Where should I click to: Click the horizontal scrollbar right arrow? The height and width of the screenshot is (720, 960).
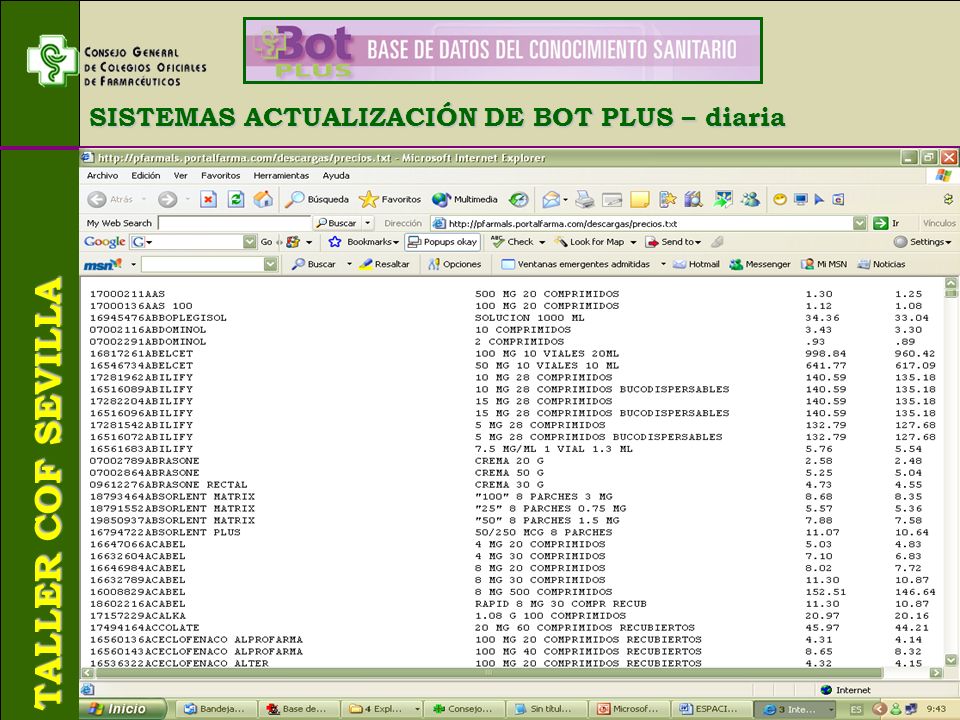[936, 673]
